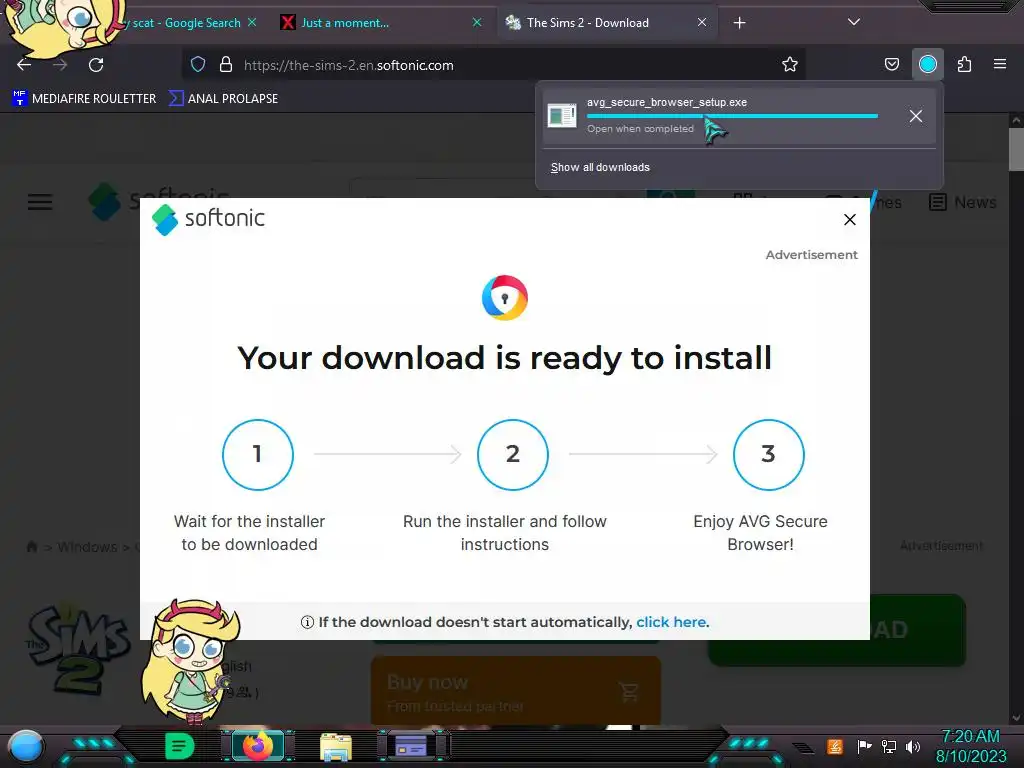Viewport: 1024px width, 768px height.
Task: Click the 'click here' download link
Action: (x=671, y=622)
